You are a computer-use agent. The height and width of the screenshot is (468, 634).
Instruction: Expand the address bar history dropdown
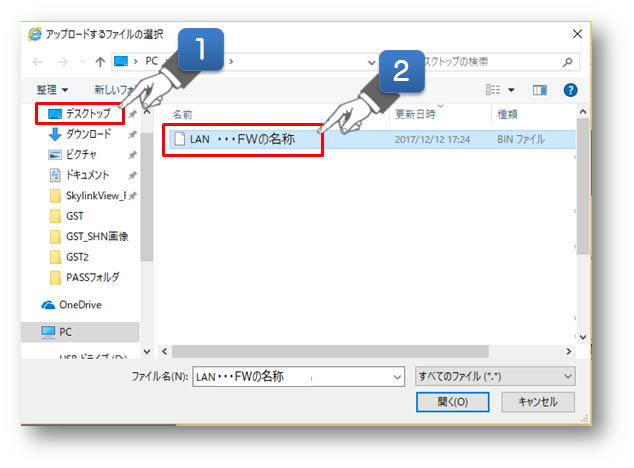tap(371, 62)
